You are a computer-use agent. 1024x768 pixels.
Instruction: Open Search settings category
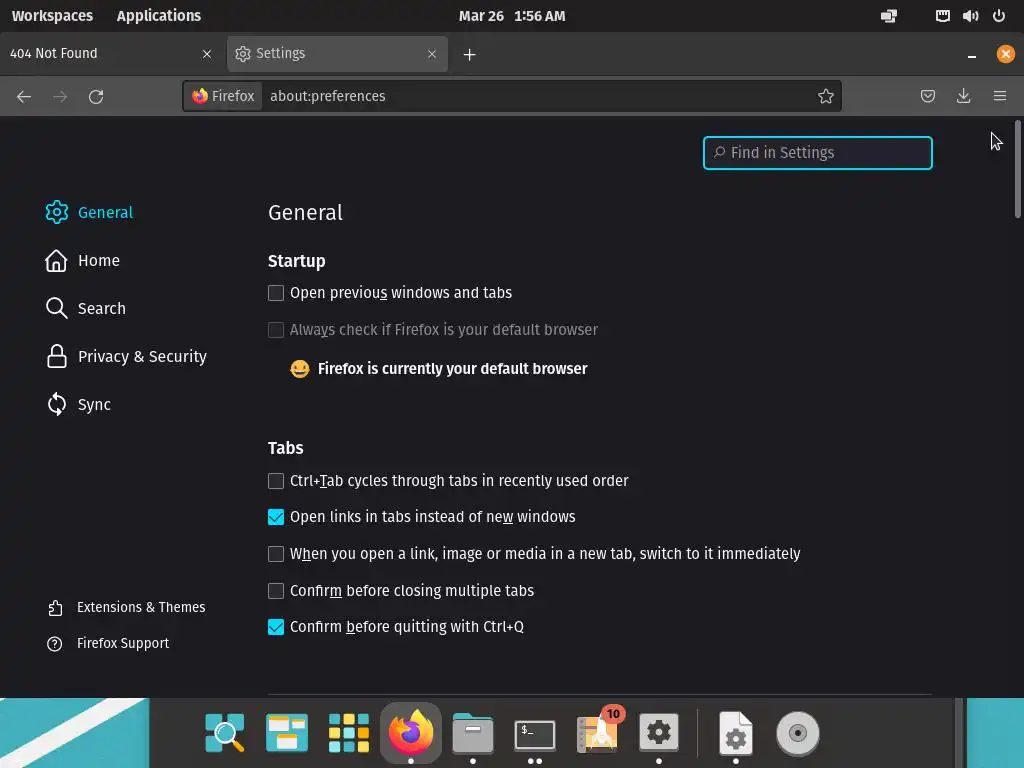[x=85, y=308]
